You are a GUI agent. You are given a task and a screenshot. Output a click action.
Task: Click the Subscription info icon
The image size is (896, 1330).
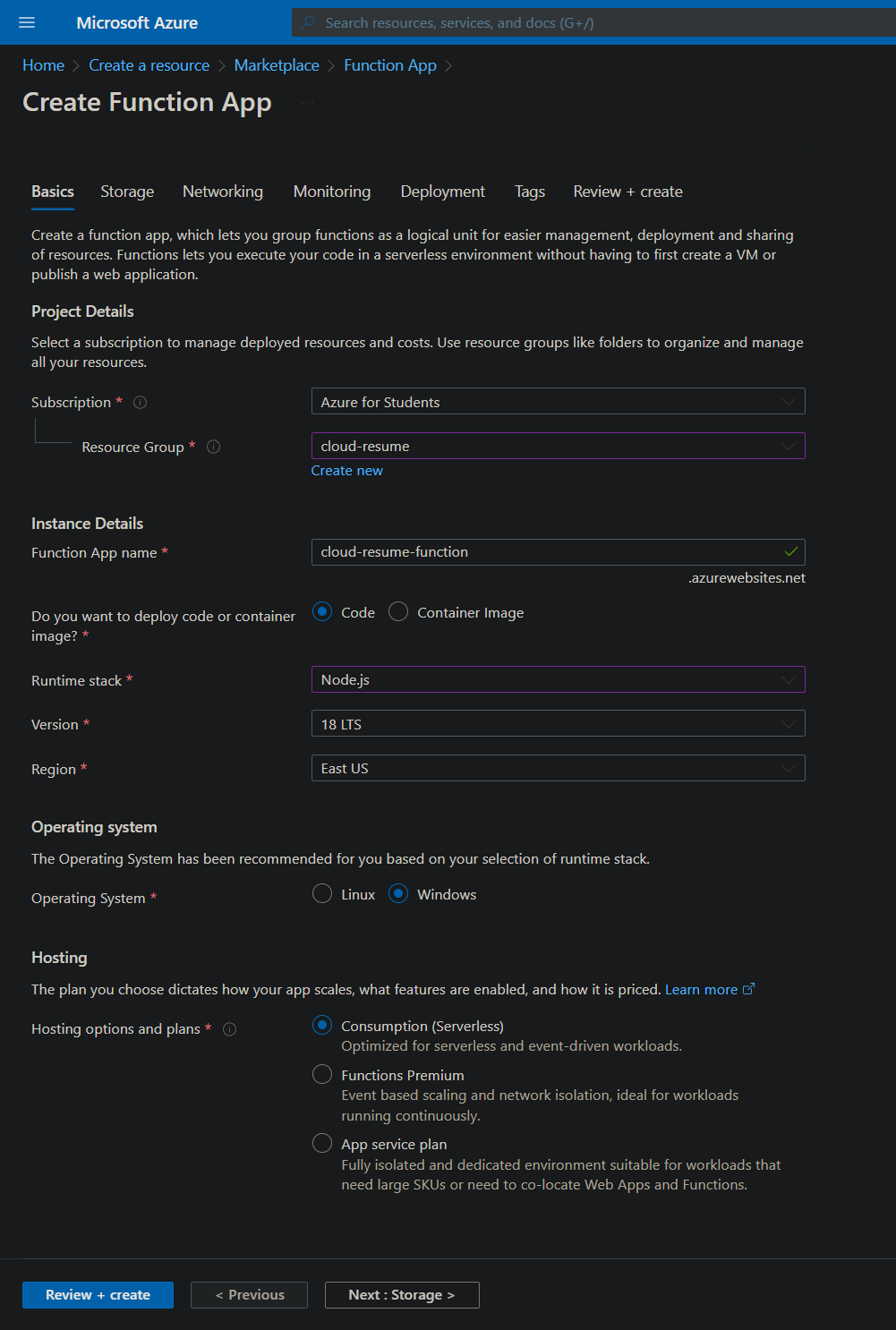pos(140,403)
